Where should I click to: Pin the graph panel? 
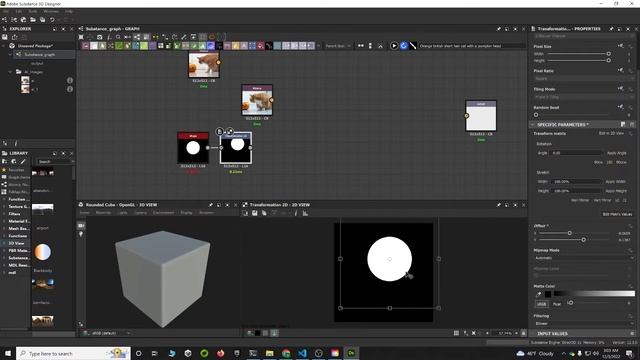tap(498, 29)
